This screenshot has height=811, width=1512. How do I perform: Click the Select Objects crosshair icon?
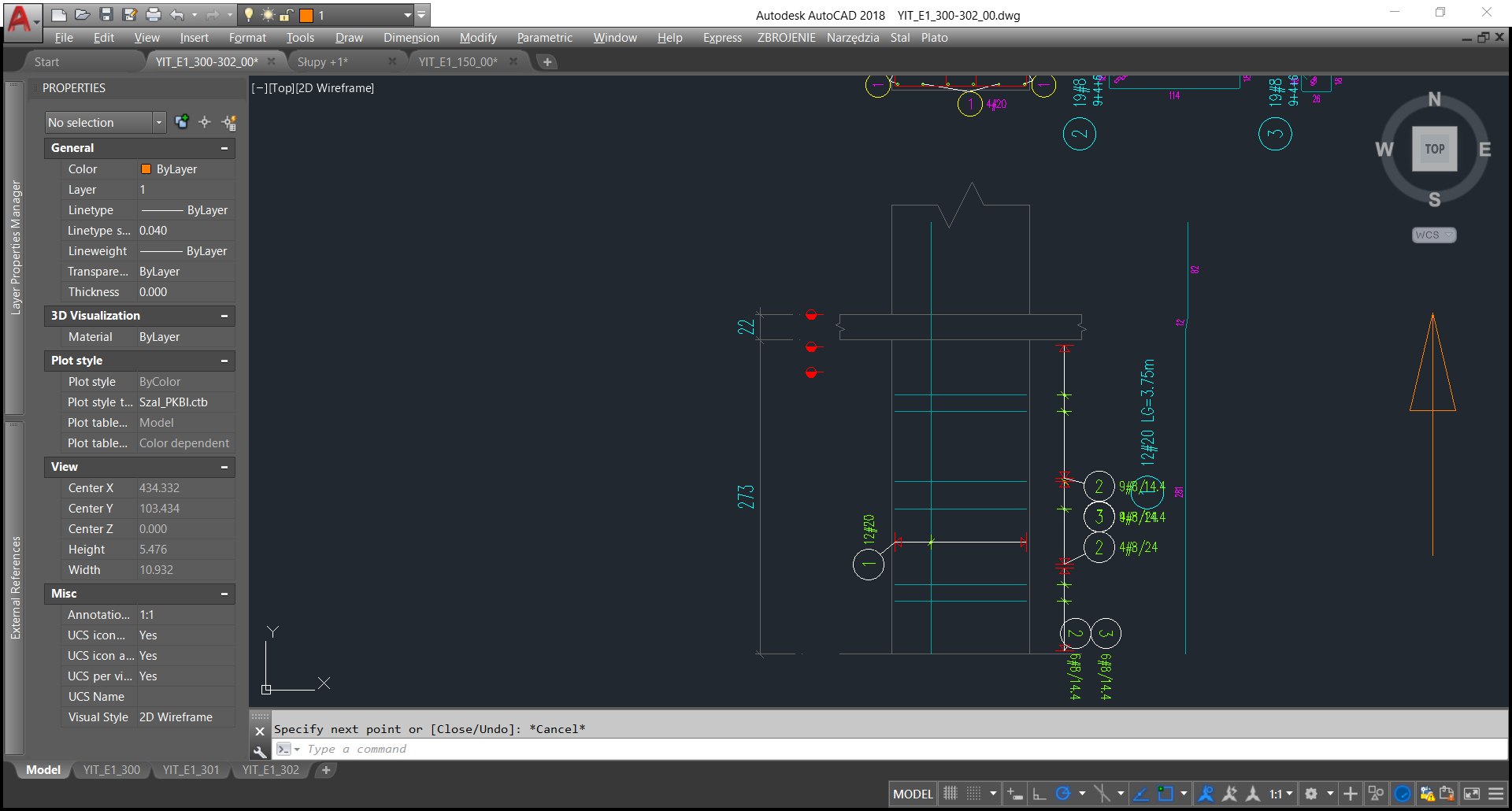(x=205, y=122)
